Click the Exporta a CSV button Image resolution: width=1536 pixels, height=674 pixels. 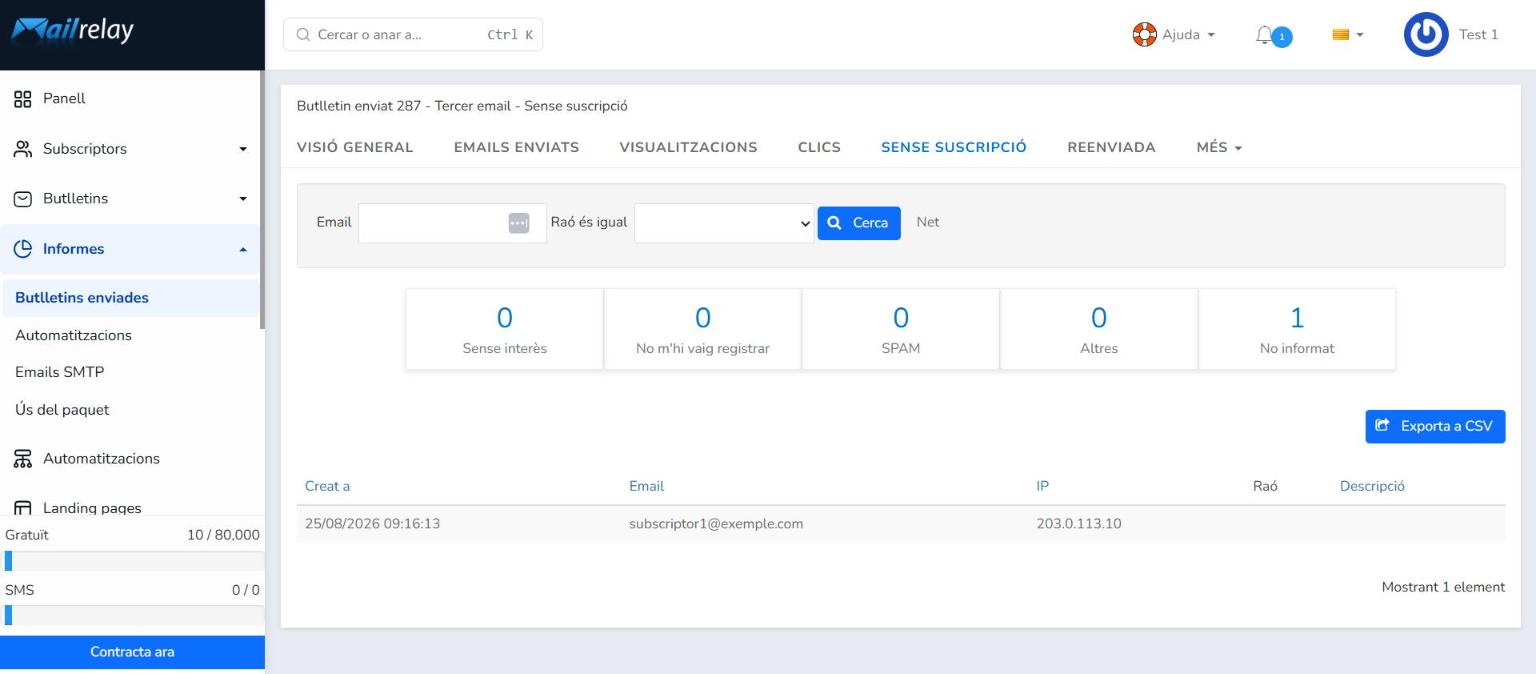[x=1435, y=426]
